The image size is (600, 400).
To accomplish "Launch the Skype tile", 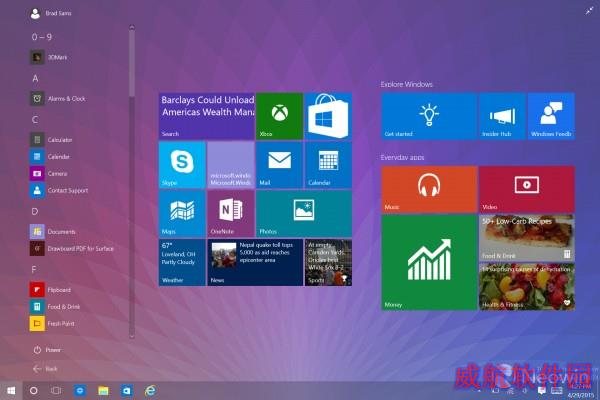I will [x=182, y=165].
